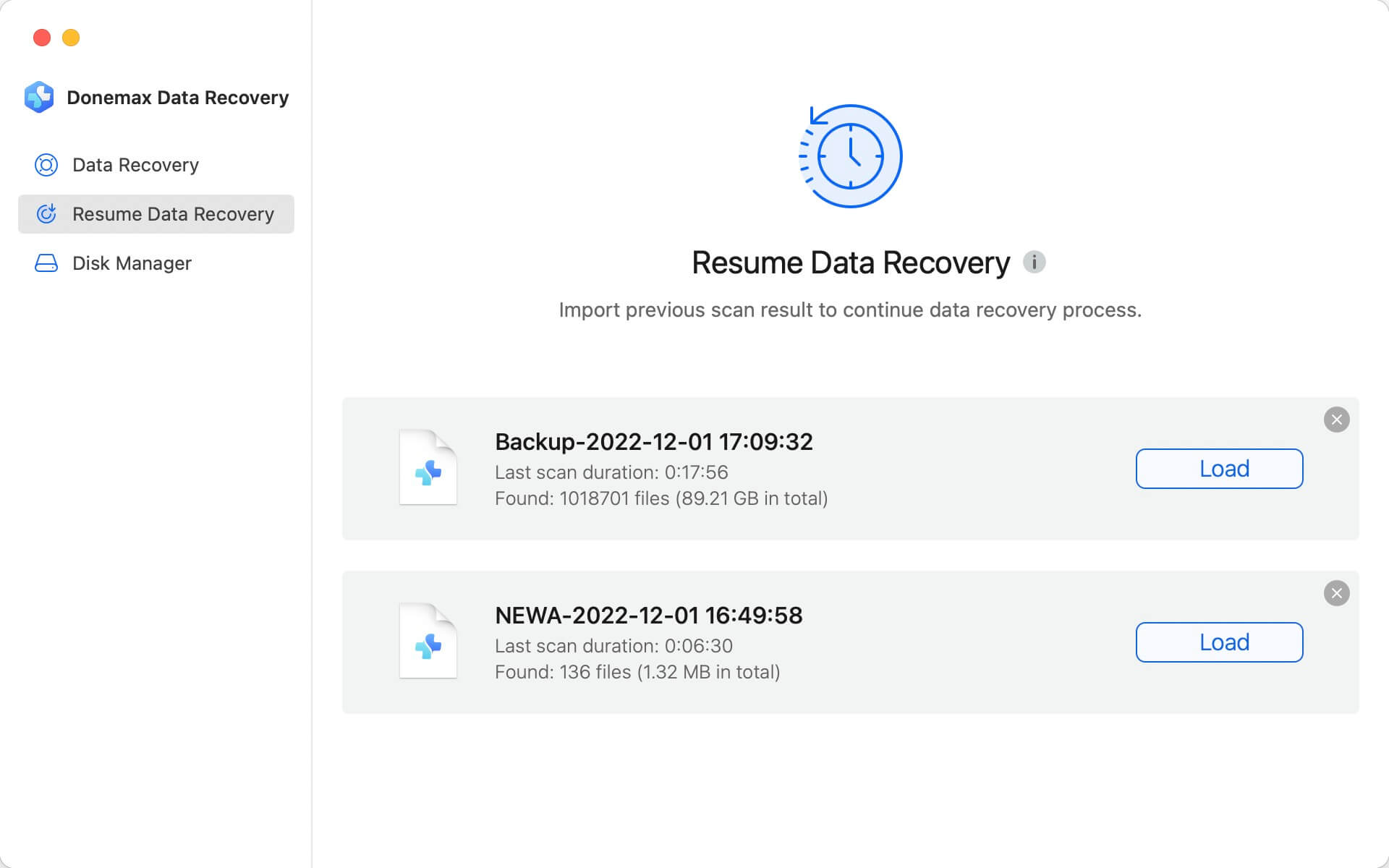Click the Donemax app logo icon
This screenshot has width=1389, height=868.
point(39,97)
